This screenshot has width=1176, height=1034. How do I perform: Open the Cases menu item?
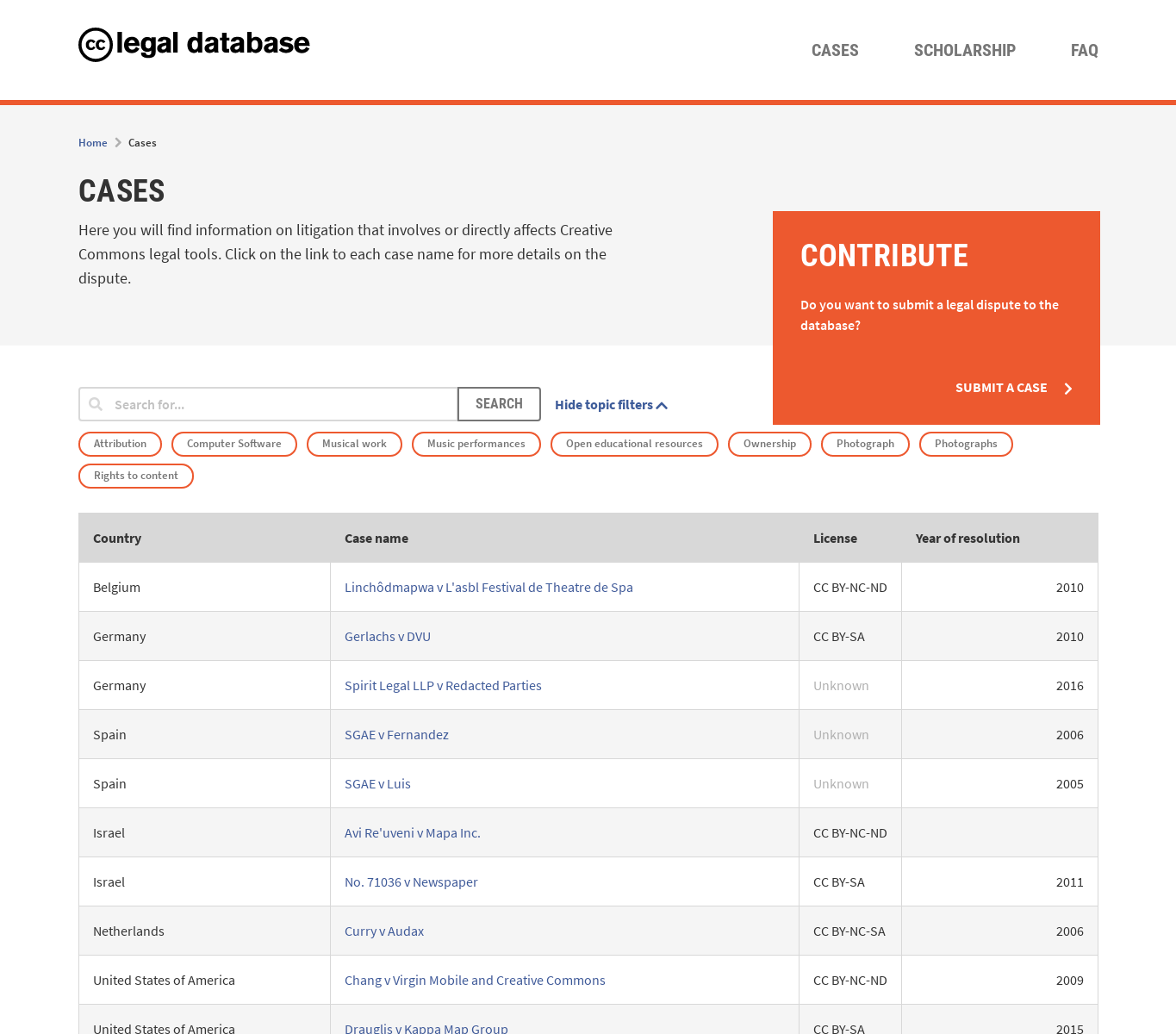(834, 51)
